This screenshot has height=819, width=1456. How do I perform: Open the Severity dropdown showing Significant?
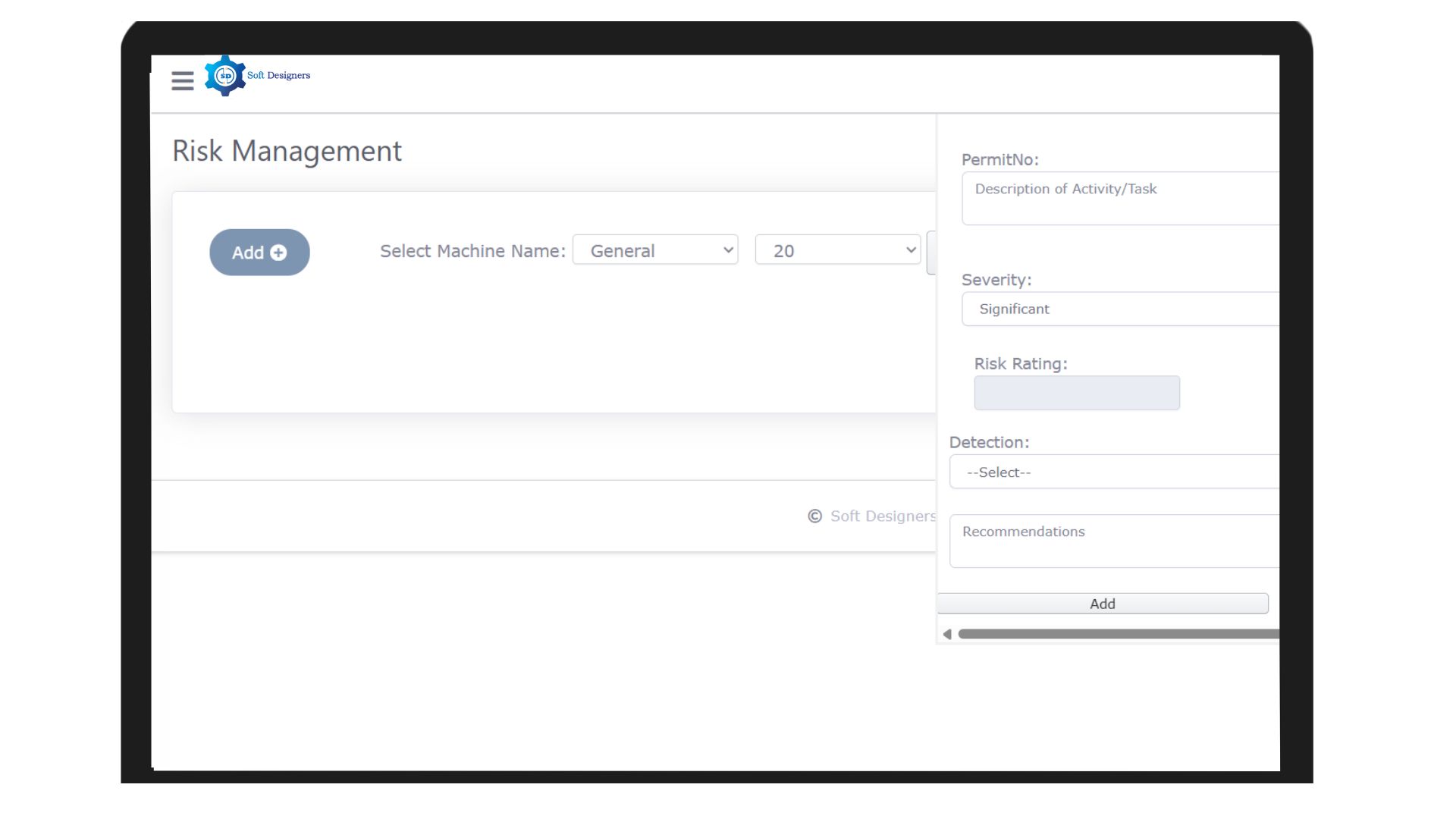pyautogui.click(x=1119, y=309)
